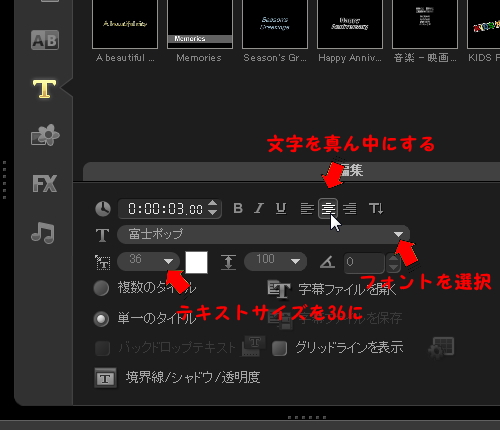Click the panel's left edge grip dots
The height and width of the screenshot is (430, 500).
[4, 180]
